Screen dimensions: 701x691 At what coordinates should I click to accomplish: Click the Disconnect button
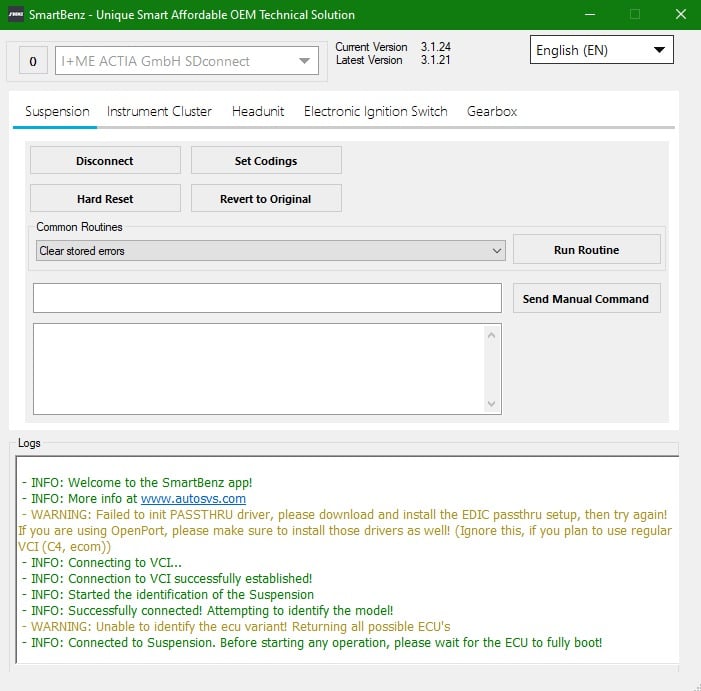pos(105,160)
